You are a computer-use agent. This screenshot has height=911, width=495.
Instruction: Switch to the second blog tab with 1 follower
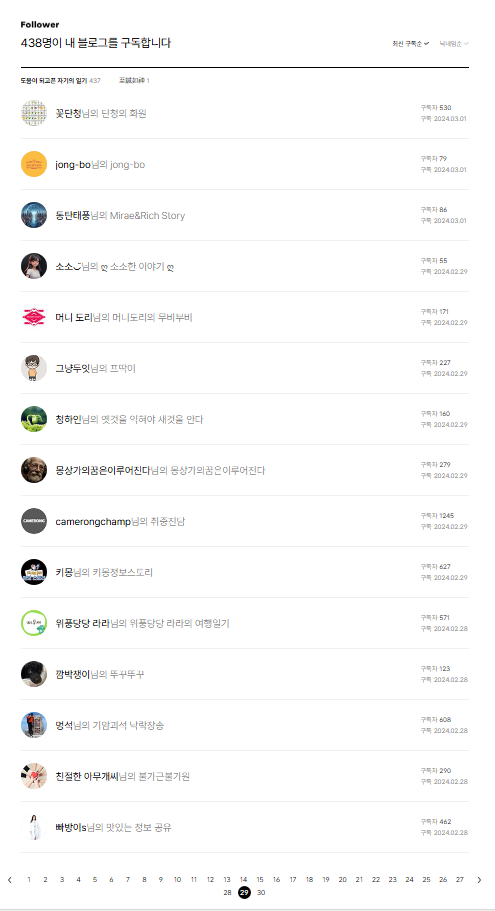click(x=134, y=81)
